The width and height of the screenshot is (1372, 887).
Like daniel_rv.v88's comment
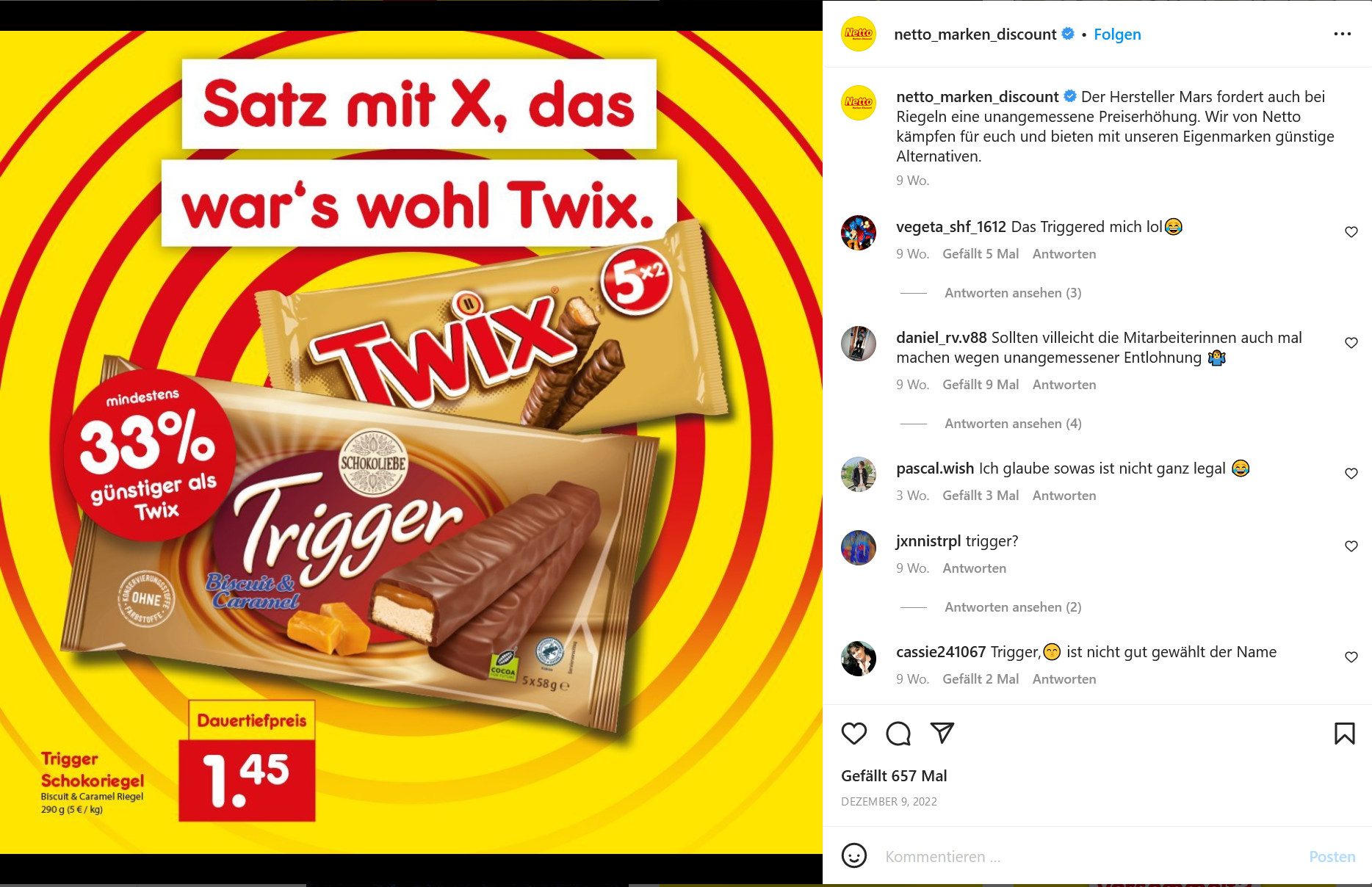pos(1351,343)
